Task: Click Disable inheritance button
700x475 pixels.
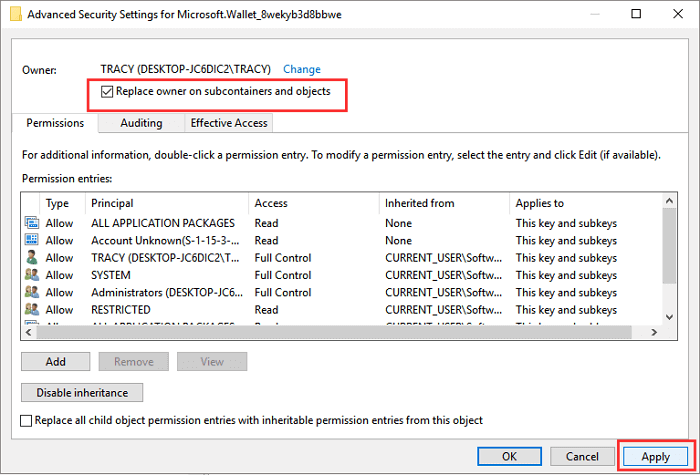Action: coord(82,393)
